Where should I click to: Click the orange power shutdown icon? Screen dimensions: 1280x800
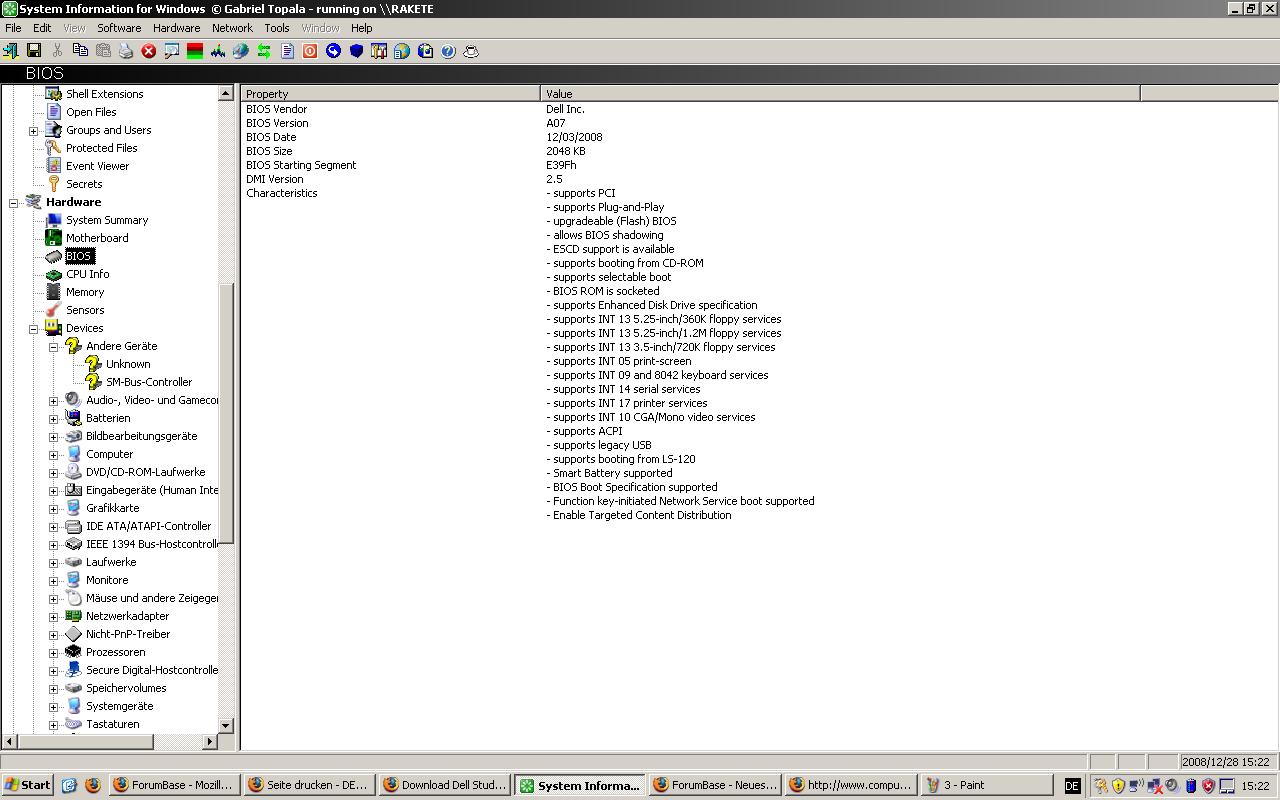click(x=310, y=51)
